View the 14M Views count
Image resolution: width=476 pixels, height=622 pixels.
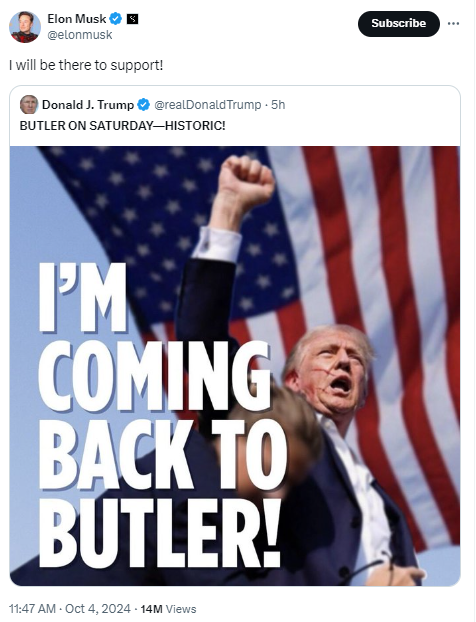169,609
